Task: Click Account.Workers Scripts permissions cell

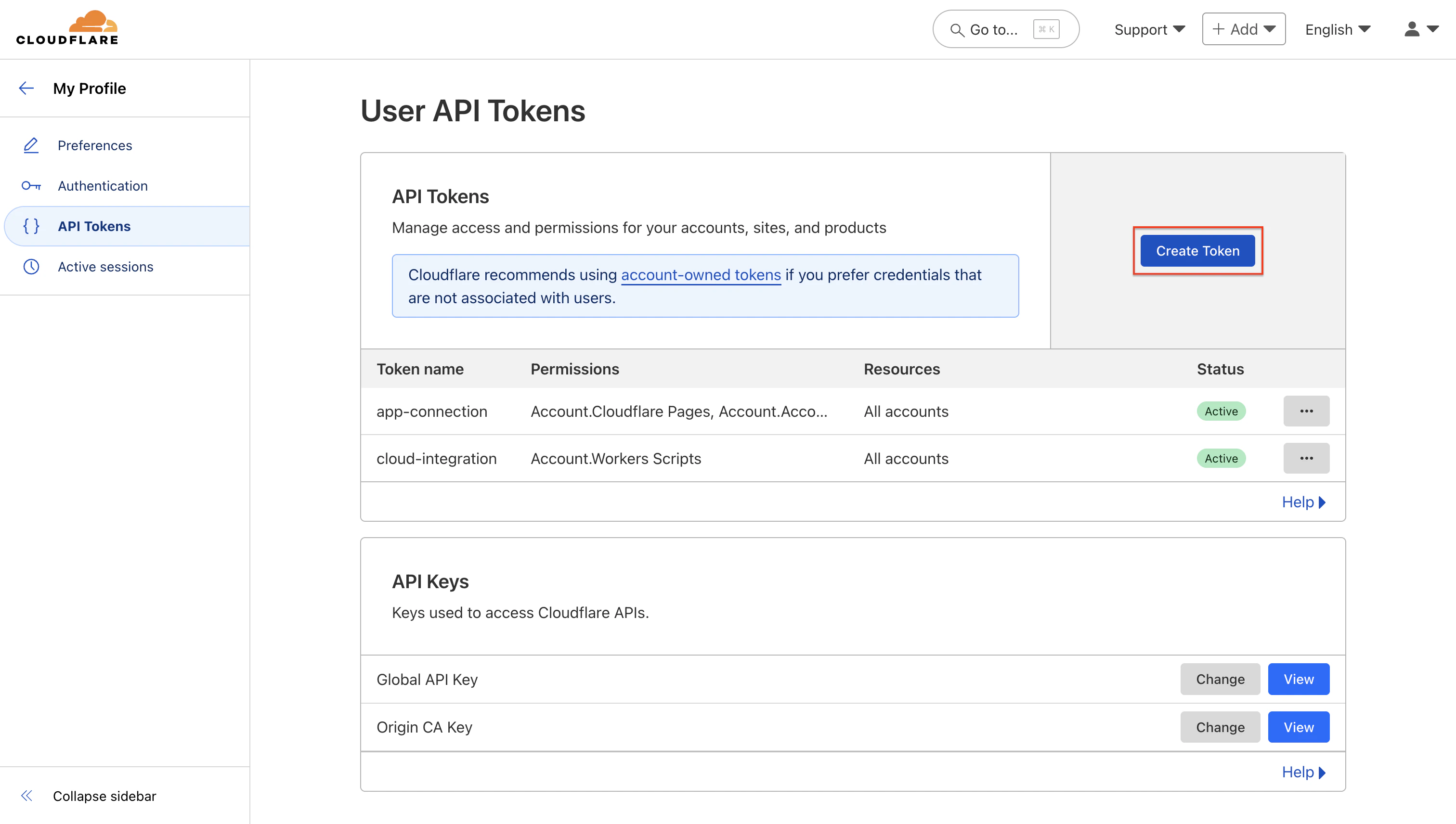Action: tap(616, 458)
